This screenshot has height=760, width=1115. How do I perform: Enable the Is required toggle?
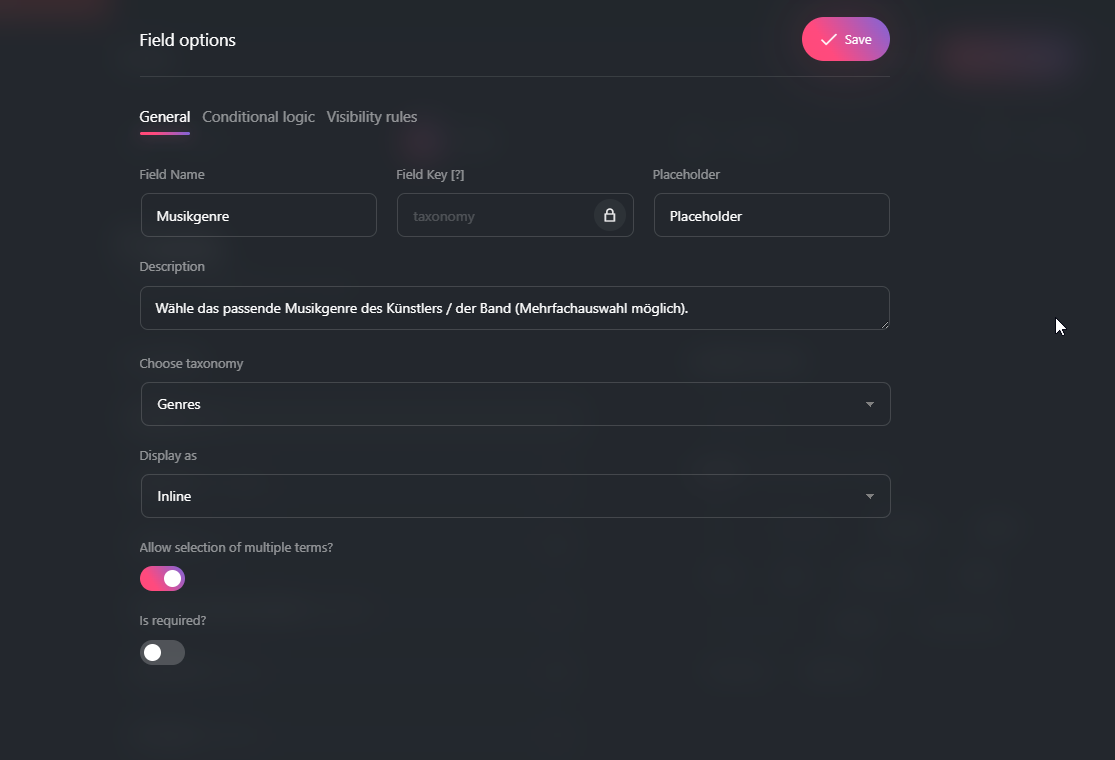162,652
